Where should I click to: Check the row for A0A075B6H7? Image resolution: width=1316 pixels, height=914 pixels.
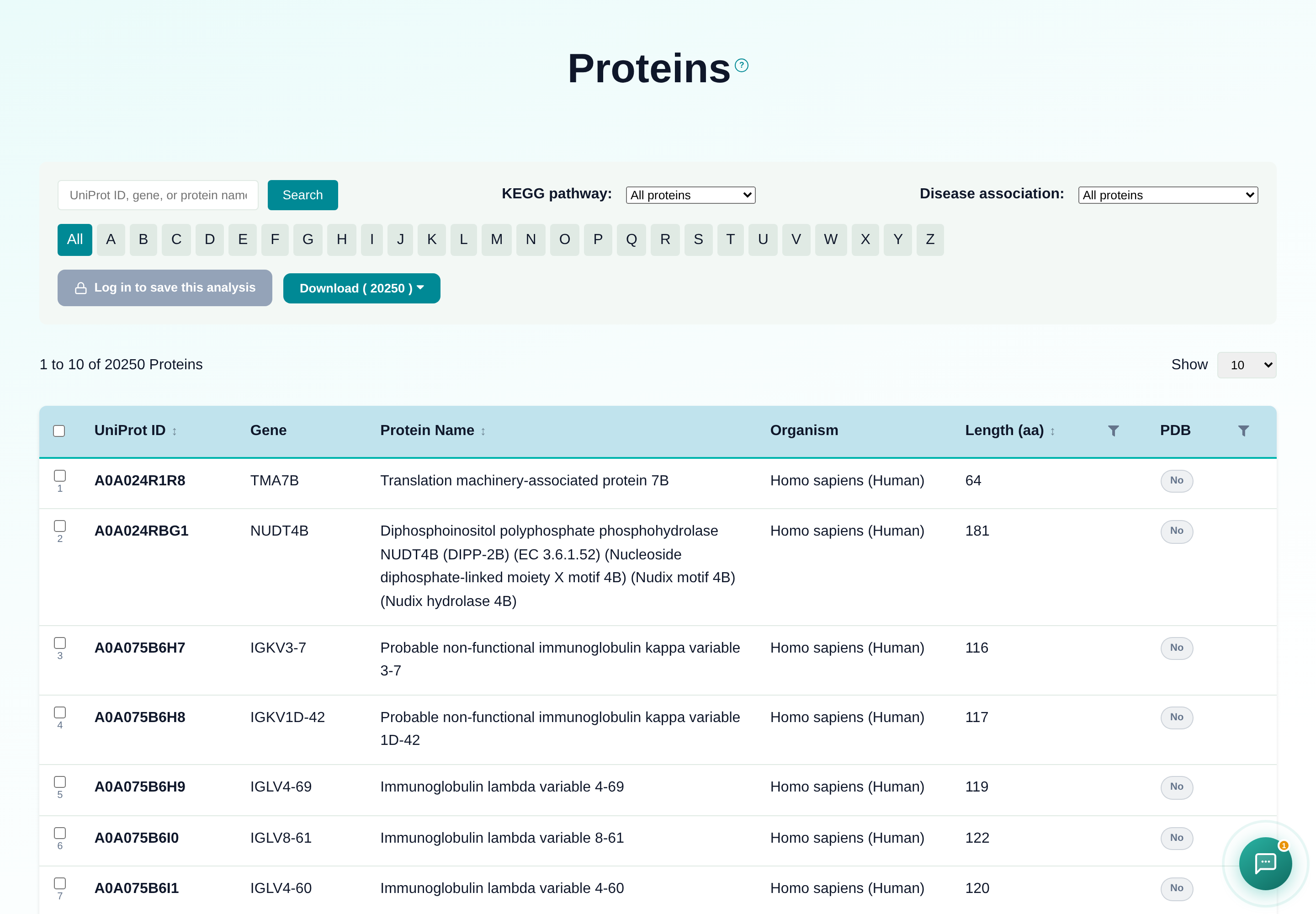point(59,643)
